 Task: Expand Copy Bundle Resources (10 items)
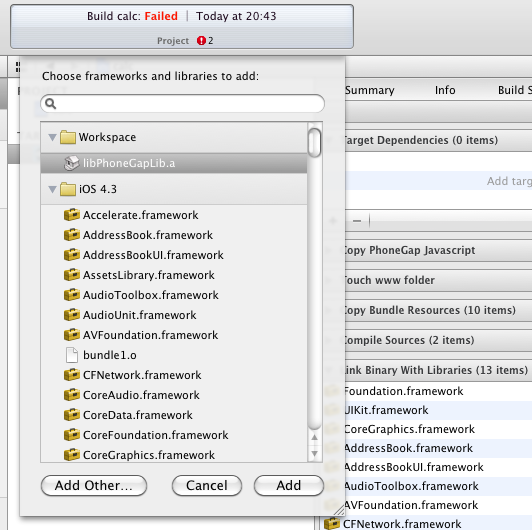[328, 310]
